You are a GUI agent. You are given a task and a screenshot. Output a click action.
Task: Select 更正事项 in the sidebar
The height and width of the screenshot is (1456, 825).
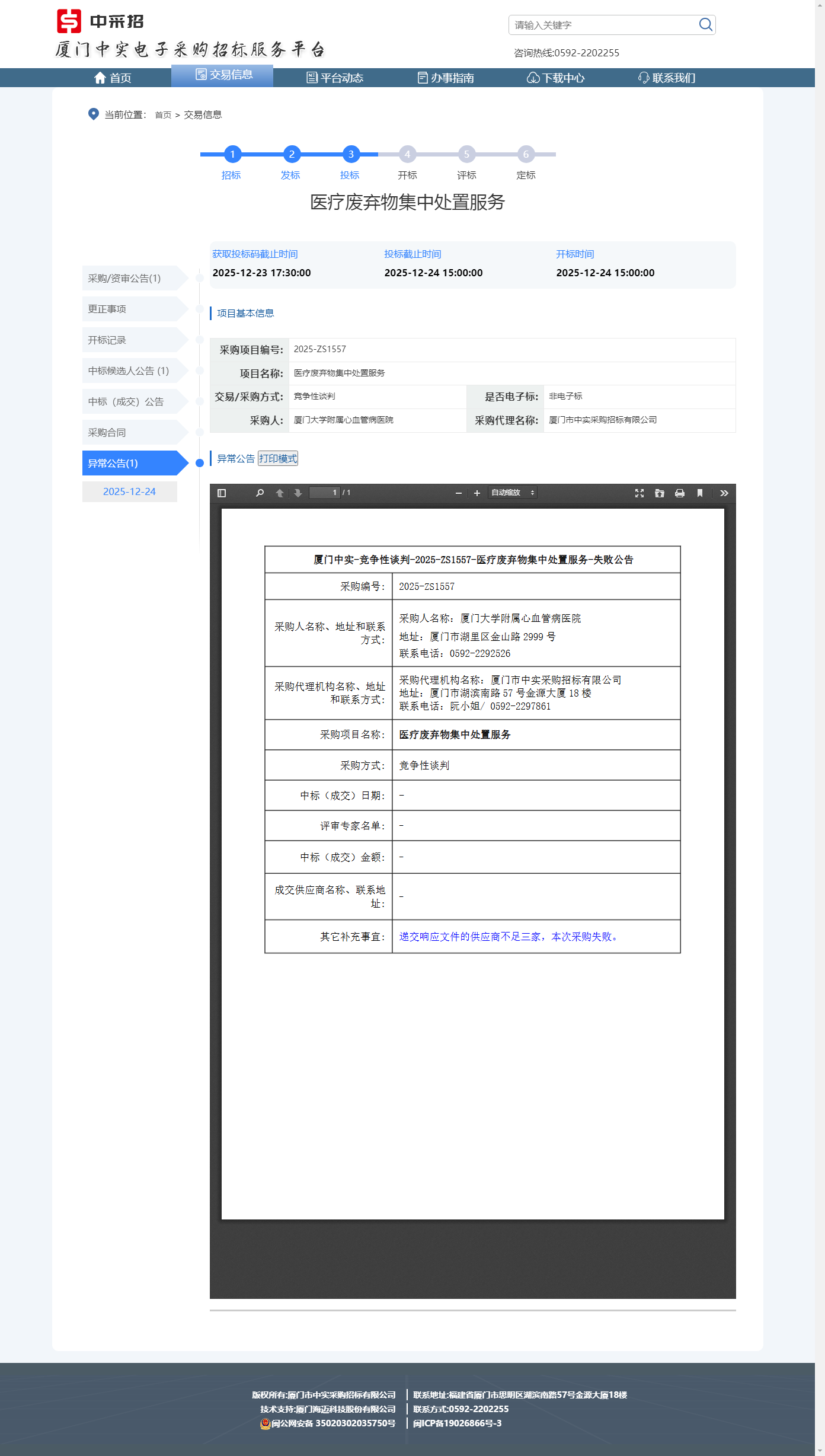click(135, 309)
